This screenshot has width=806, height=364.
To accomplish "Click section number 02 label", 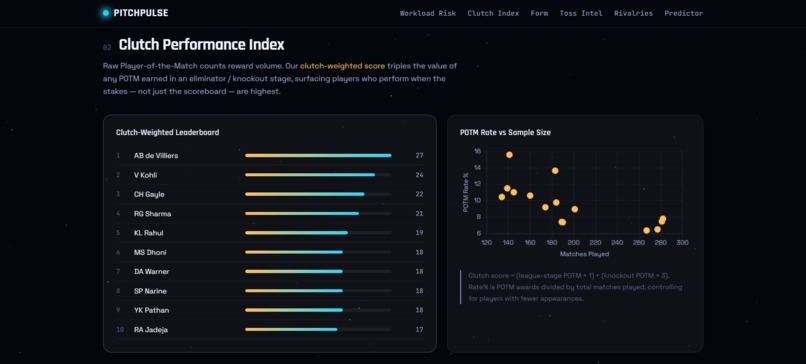I will (107, 47).
